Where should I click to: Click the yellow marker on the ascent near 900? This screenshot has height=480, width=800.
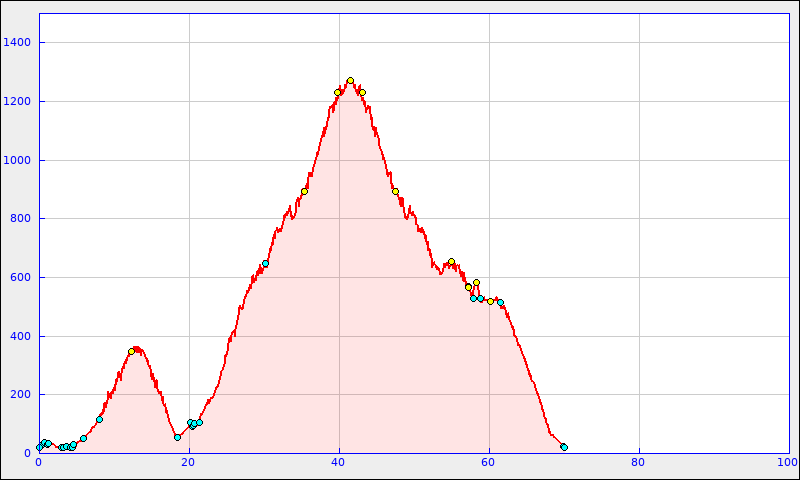tap(304, 191)
